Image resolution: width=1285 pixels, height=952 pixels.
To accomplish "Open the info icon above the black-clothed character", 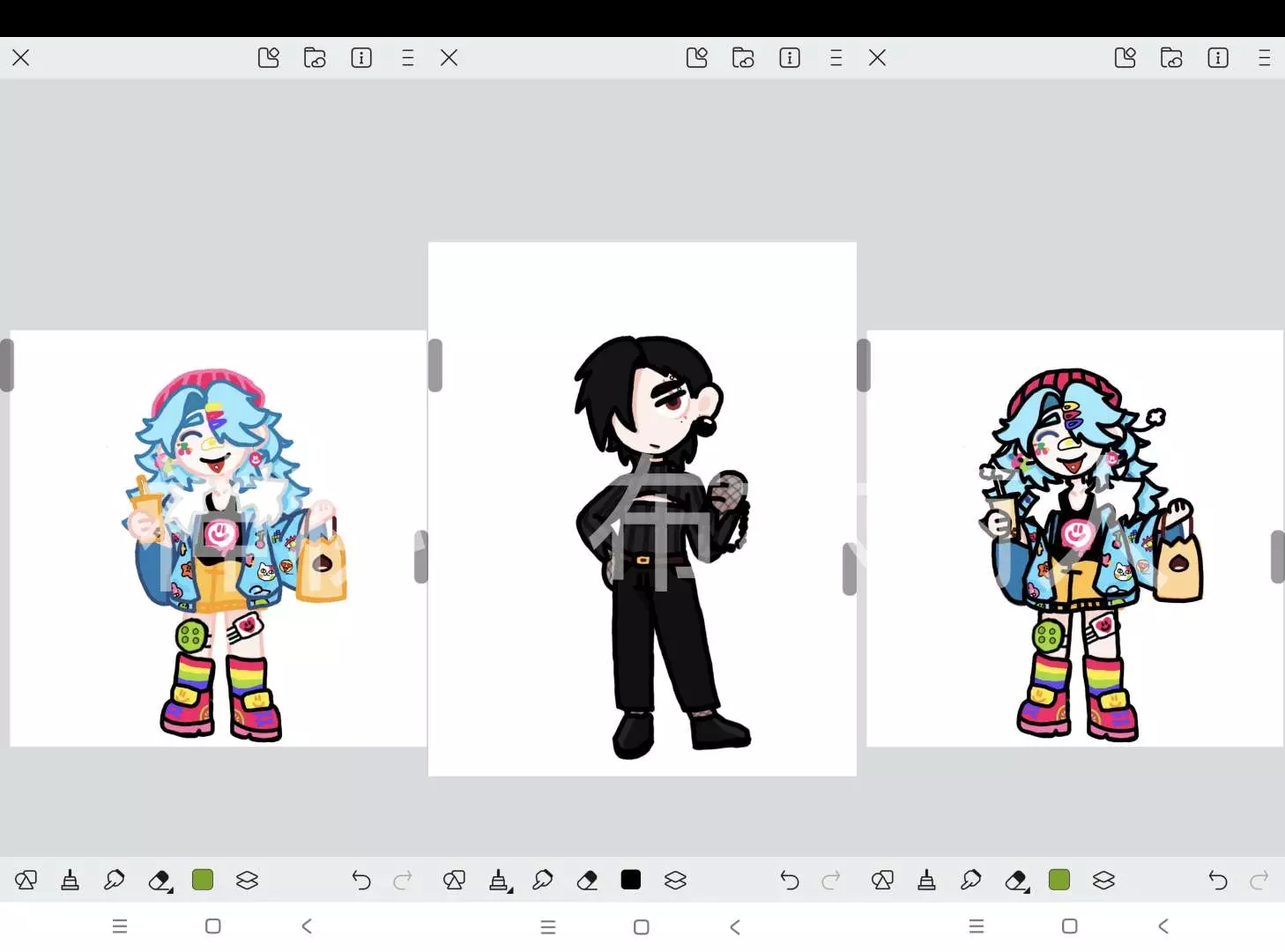I will [x=790, y=58].
